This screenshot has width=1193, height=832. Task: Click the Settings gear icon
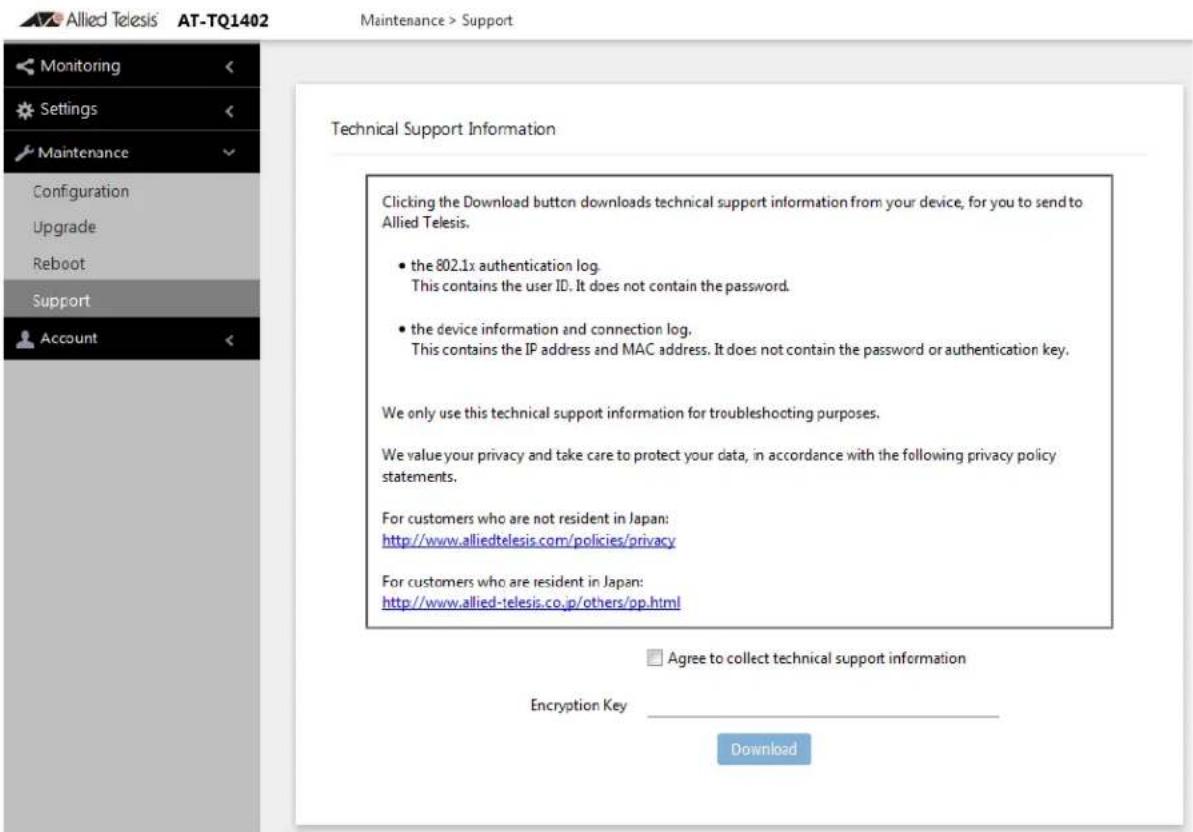(24, 110)
